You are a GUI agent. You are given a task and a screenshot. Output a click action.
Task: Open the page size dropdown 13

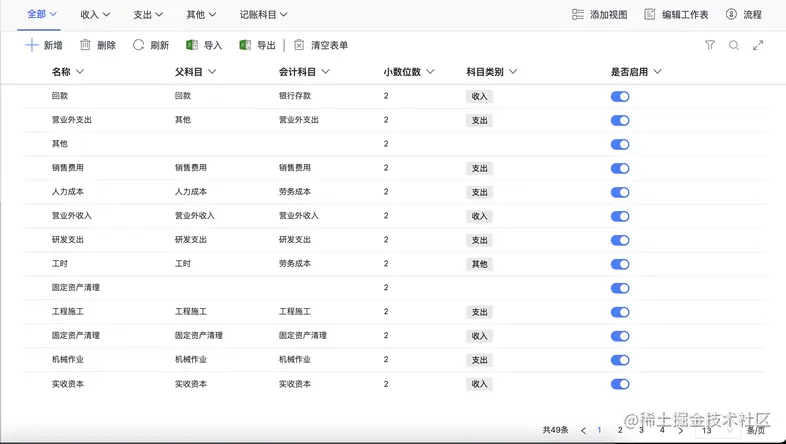coord(718,430)
